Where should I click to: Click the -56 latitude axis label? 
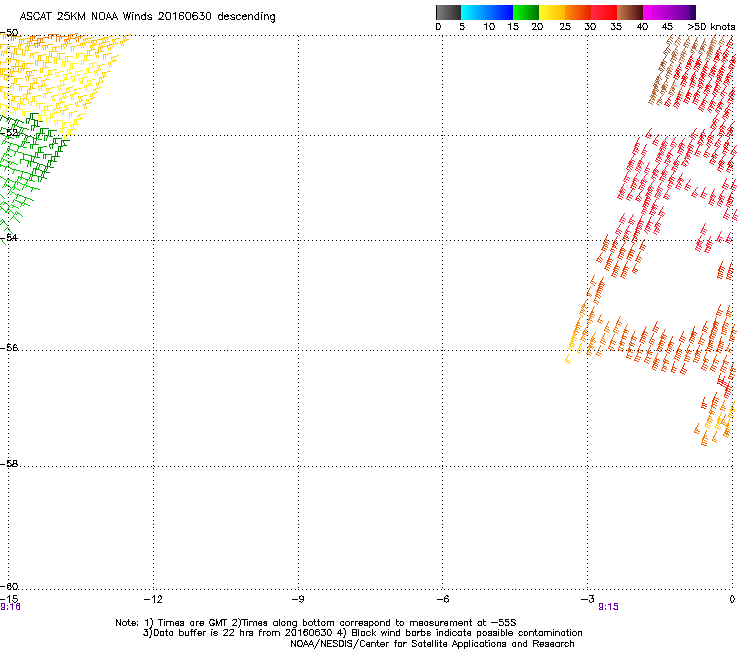click(9, 348)
